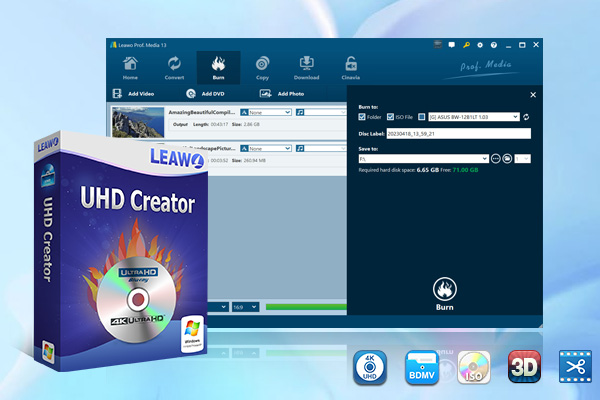
Task: Open the target folder icon
Action: click(507, 158)
